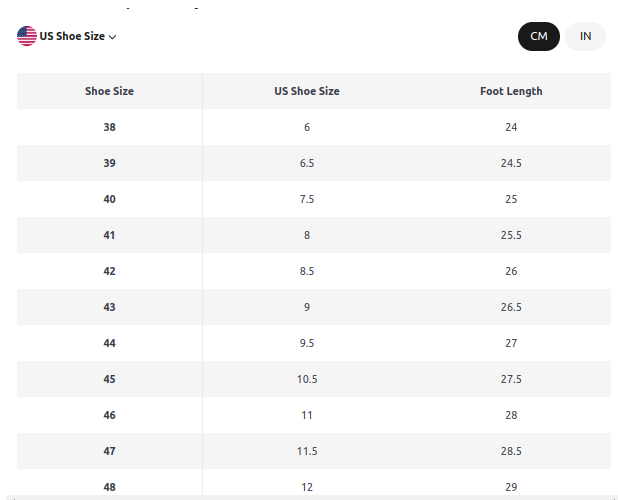The width and height of the screenshot is (618, 500).
Task: Click US size 7.5 cell
Action: (x=307, y=199)
